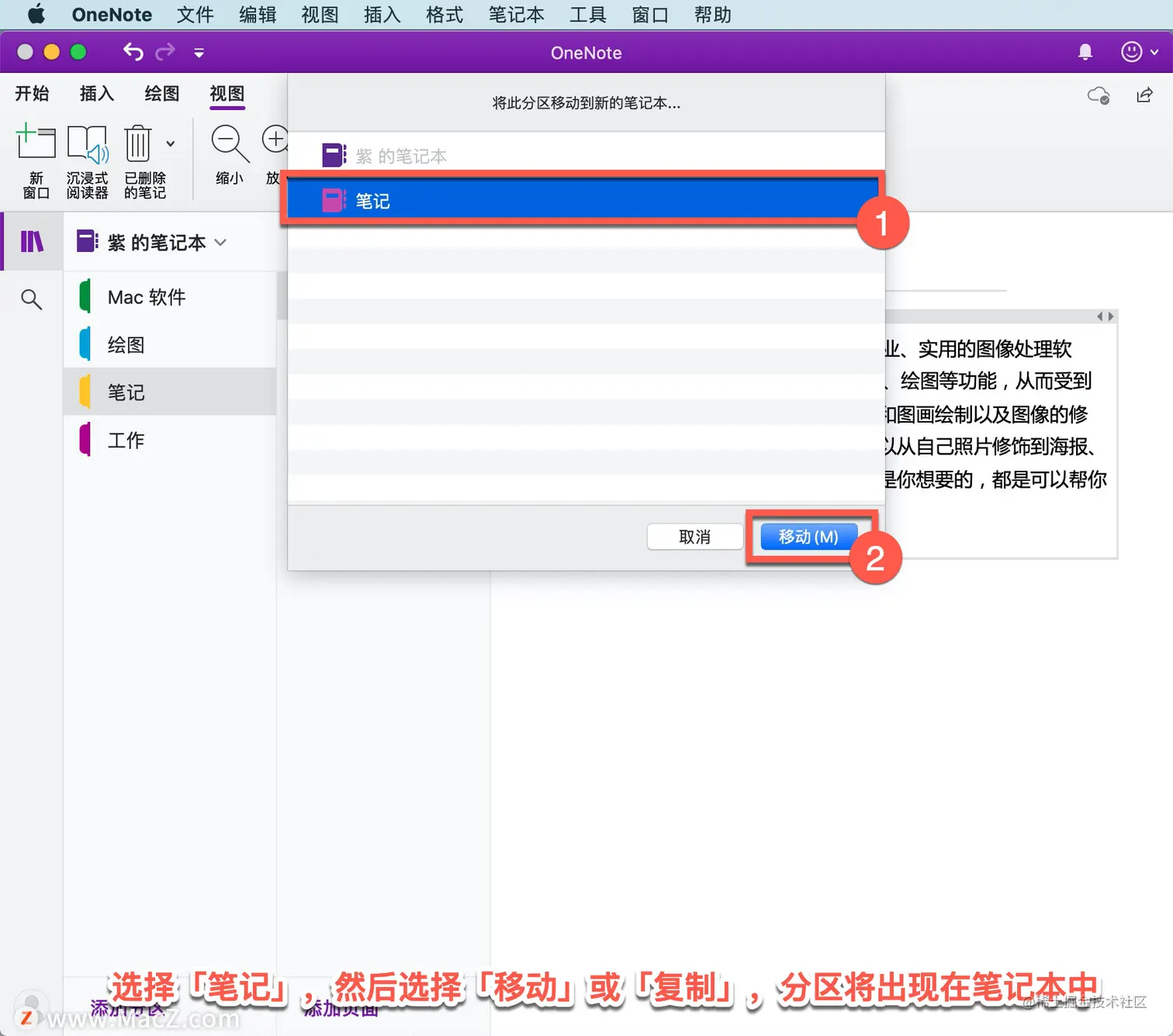1173x1036 pixels.
Task: Open a new window with 新窗口
Action: point(36,161)
